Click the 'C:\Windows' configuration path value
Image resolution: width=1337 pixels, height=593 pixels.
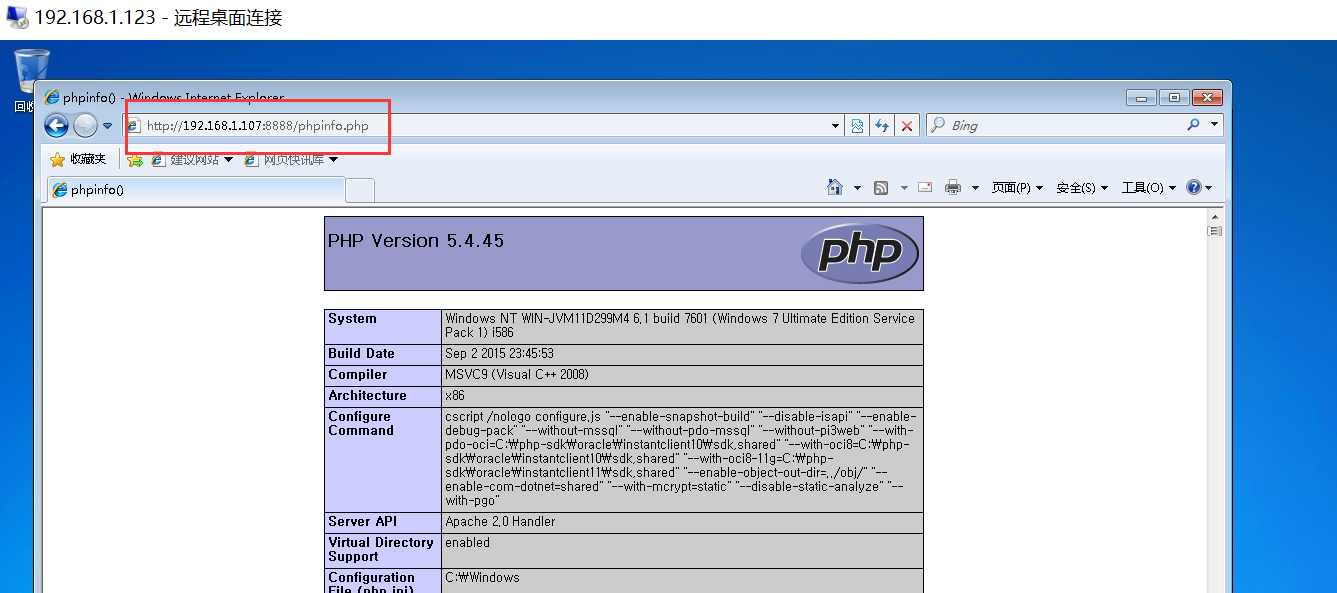482,578
